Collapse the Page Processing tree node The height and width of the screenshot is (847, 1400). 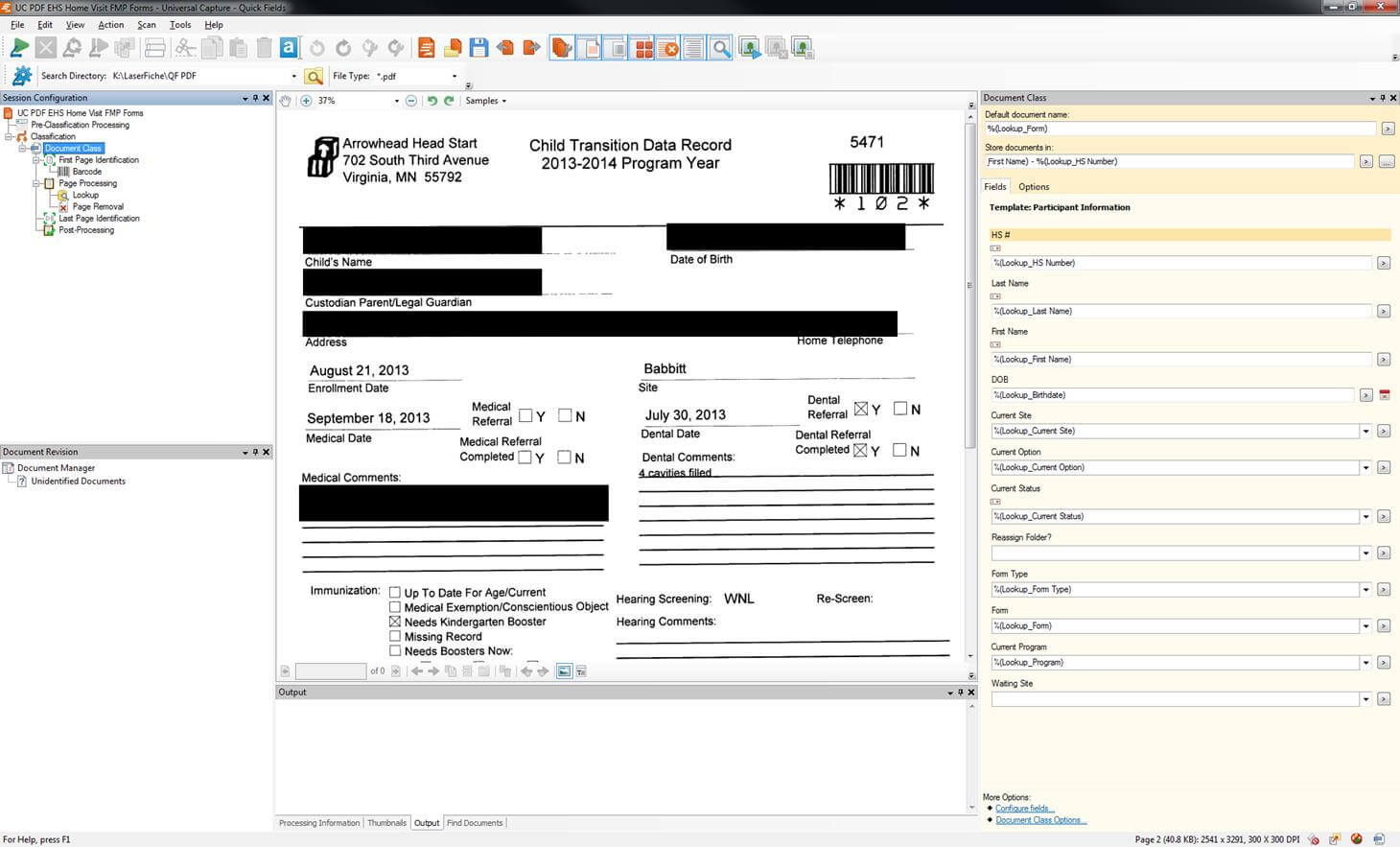(36, 183)
